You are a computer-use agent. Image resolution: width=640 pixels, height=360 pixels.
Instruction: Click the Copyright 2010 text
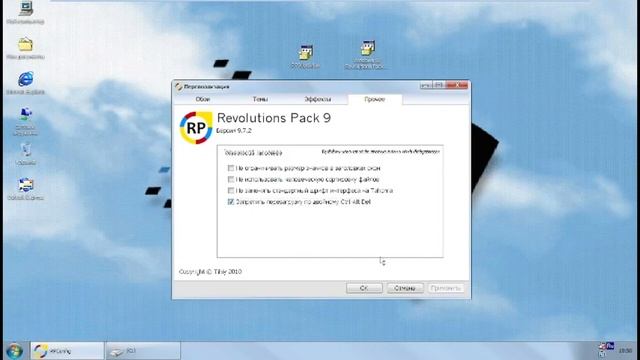210,271
